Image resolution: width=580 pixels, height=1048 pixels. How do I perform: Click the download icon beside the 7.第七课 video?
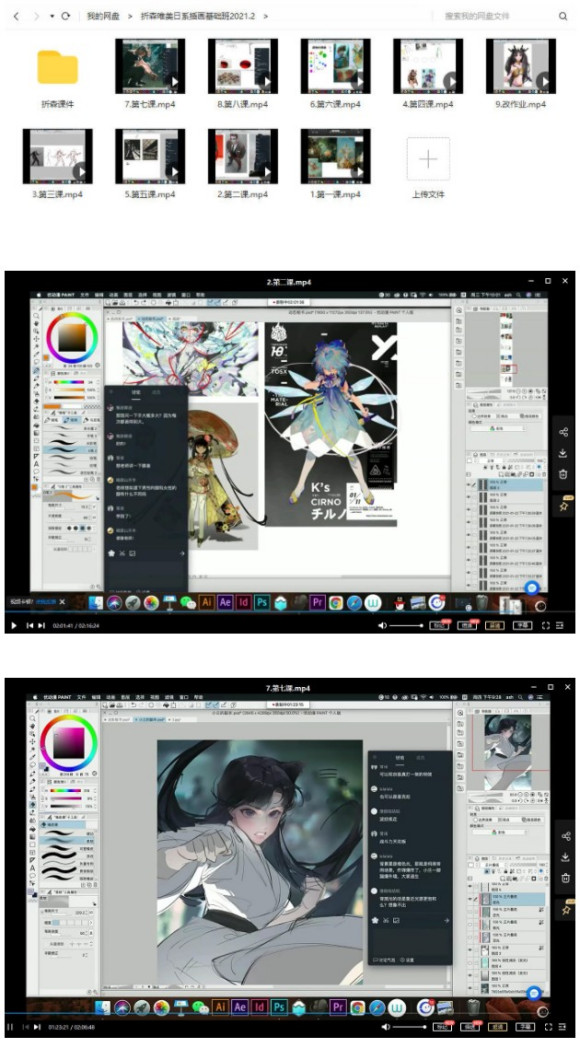[x=565, y=857]
